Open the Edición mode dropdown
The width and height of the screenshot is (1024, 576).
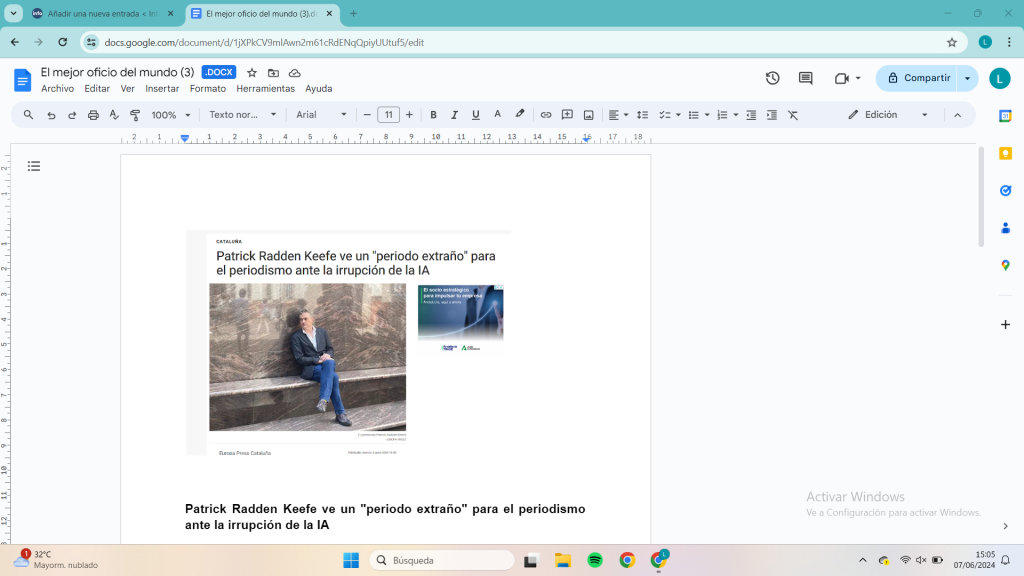[x=888, y=115]
